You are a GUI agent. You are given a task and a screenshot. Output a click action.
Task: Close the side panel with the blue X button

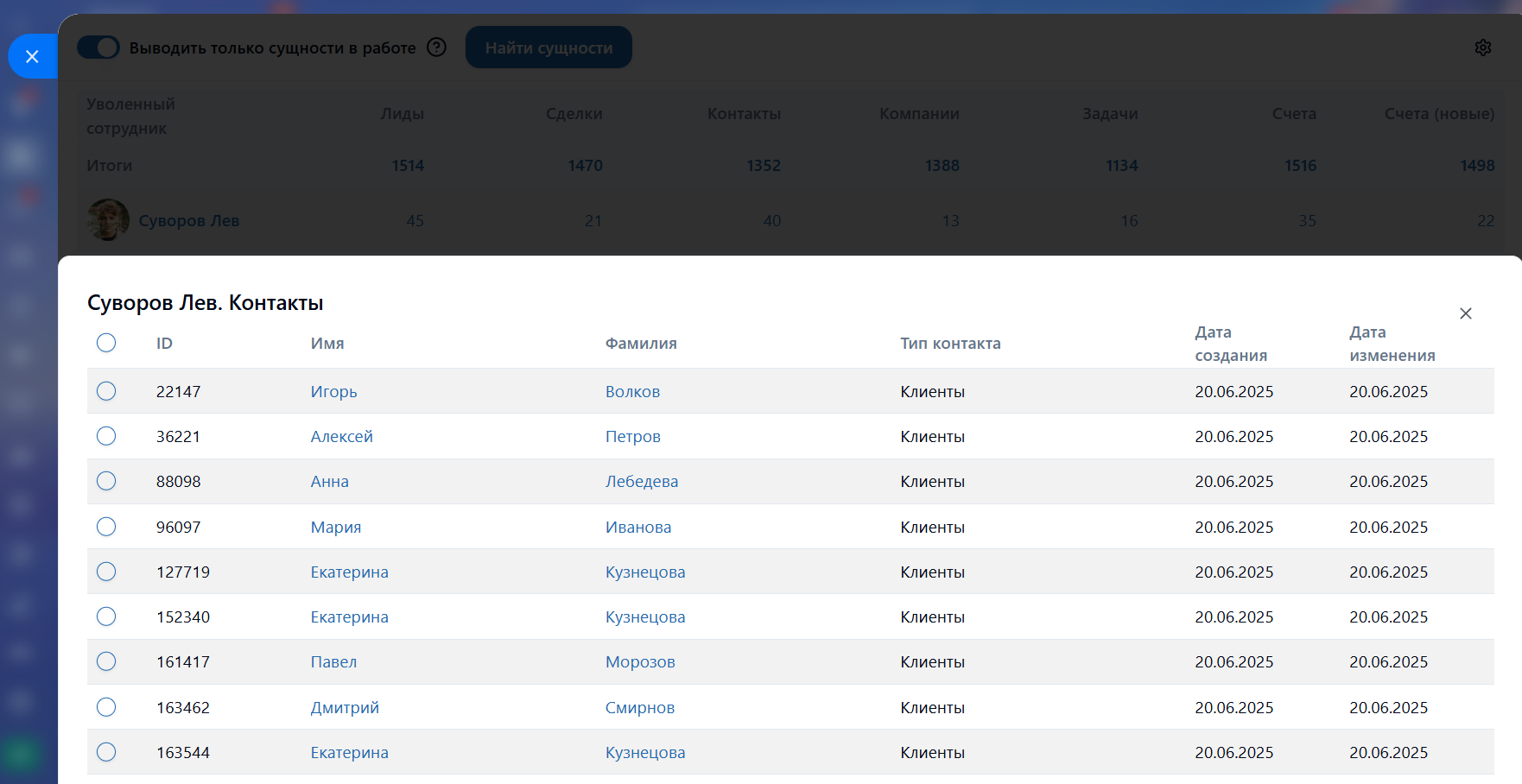tap(32, 57)
